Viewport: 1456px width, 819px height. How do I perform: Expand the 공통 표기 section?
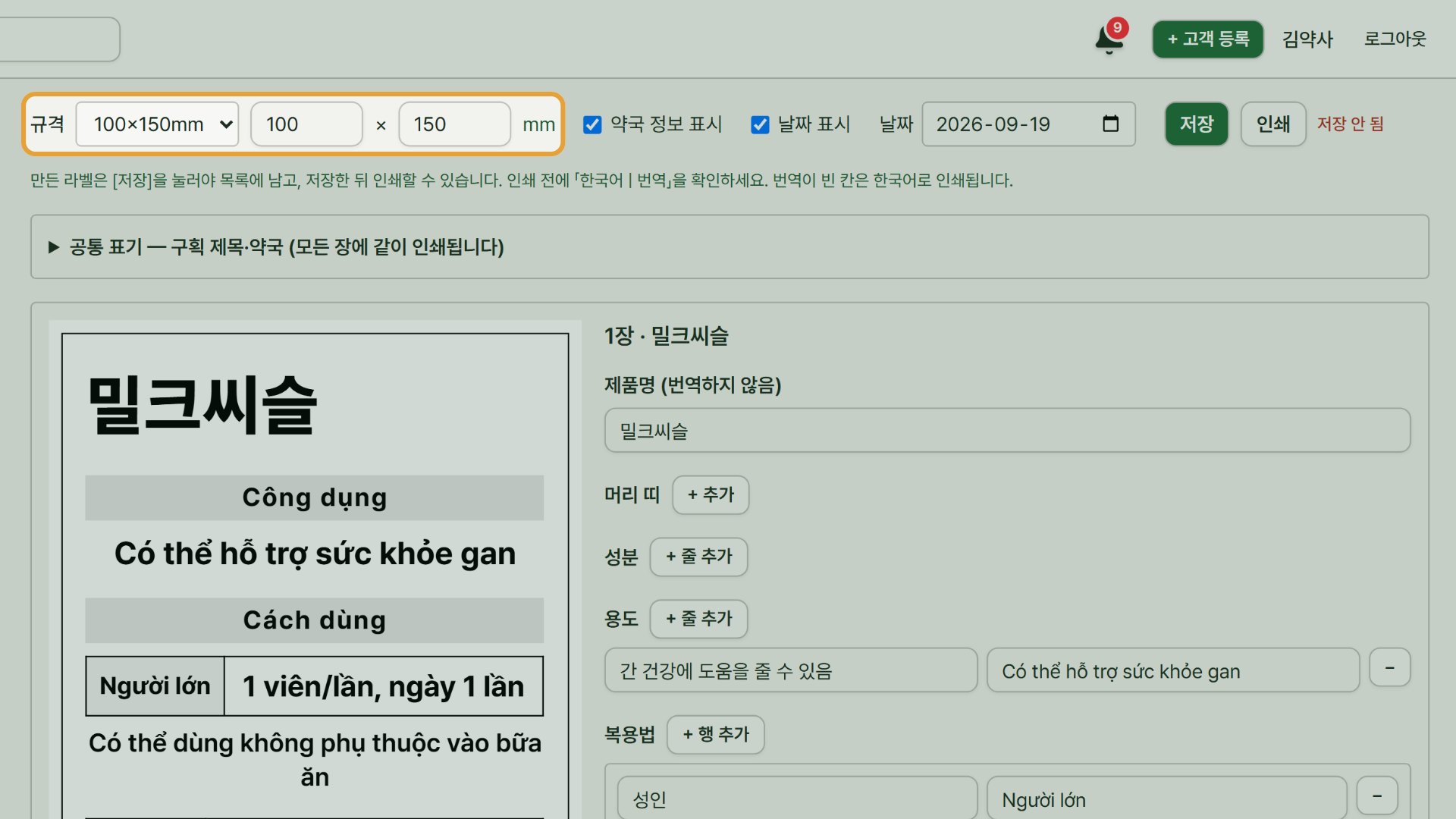(x=730, y=246)
